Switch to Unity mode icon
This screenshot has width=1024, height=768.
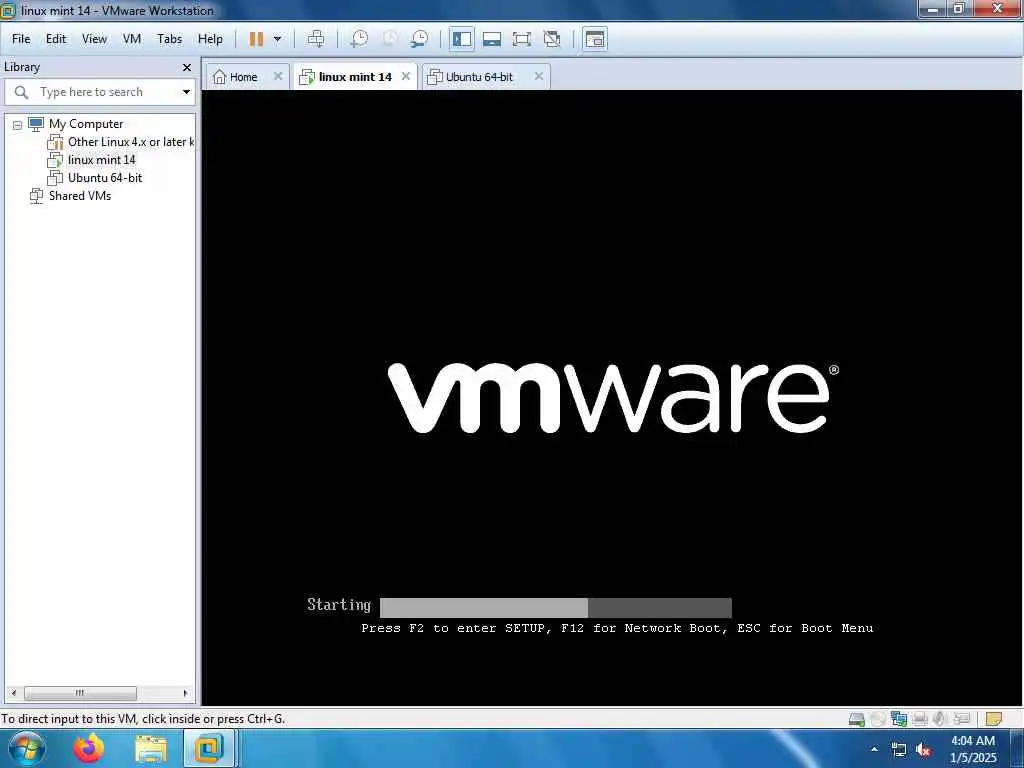(x=552, y=39)
